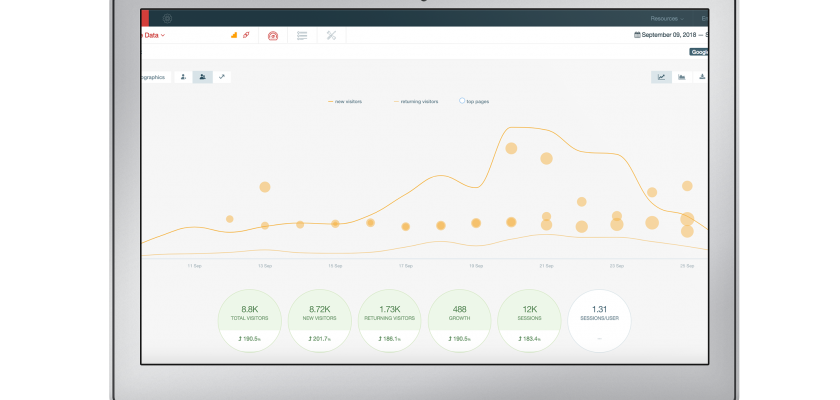Click the red link icon
840x400 pixels.
click(246, 35)
